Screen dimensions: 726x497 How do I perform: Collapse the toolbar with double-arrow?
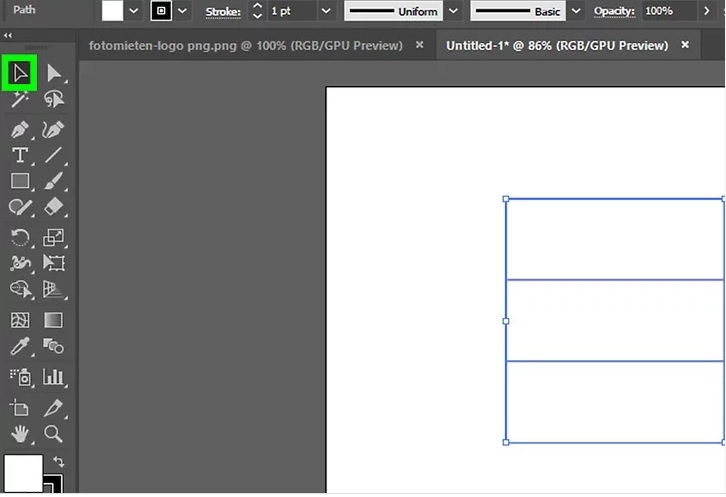9,35
